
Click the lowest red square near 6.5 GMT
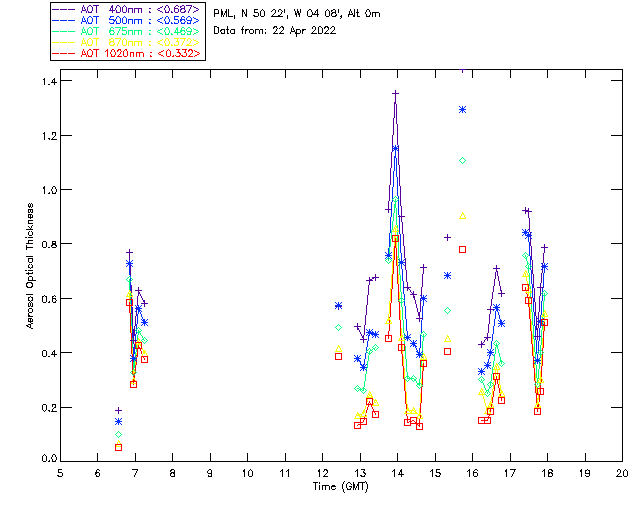118,447
